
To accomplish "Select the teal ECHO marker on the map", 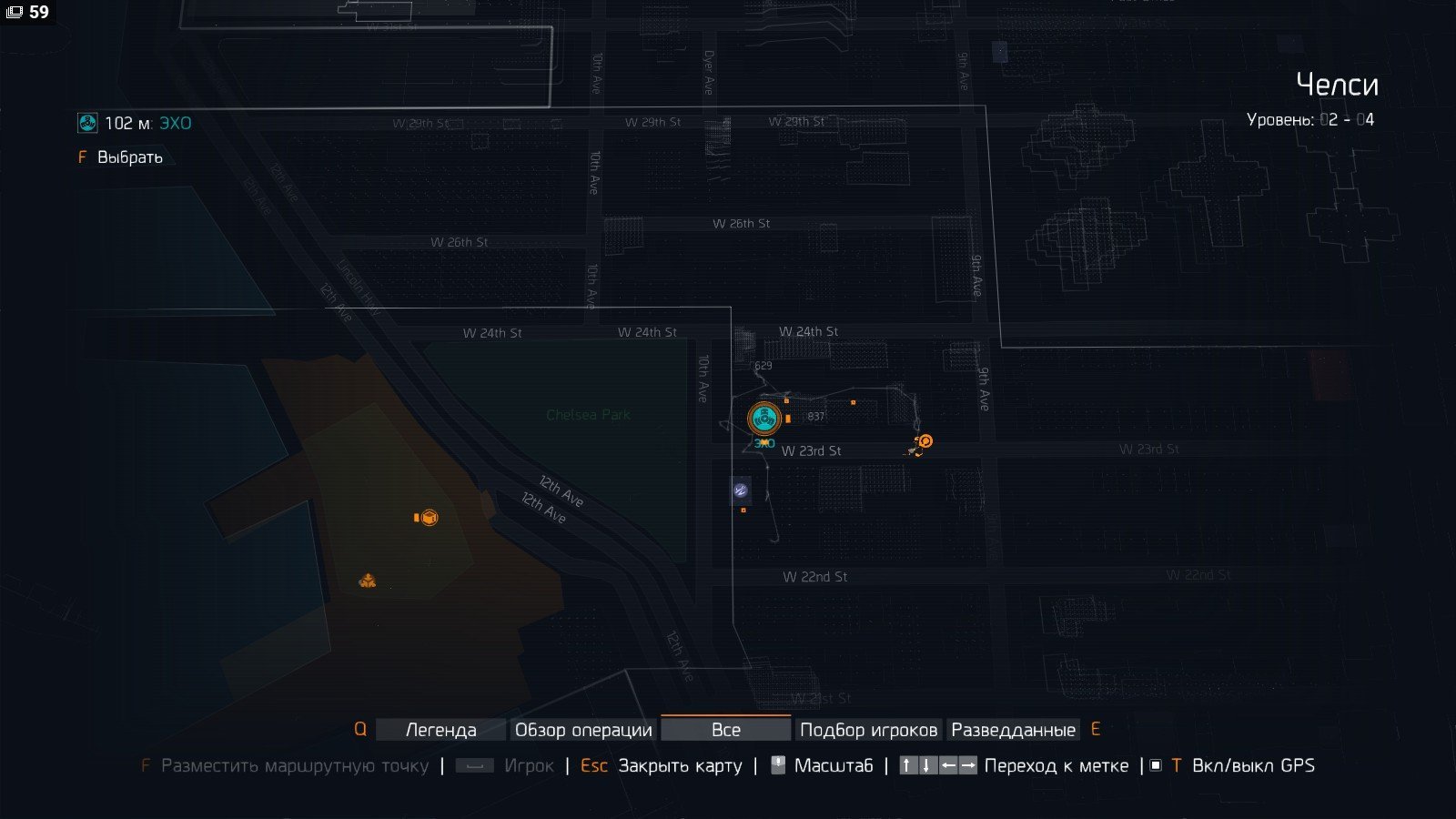I will point(764,419).
